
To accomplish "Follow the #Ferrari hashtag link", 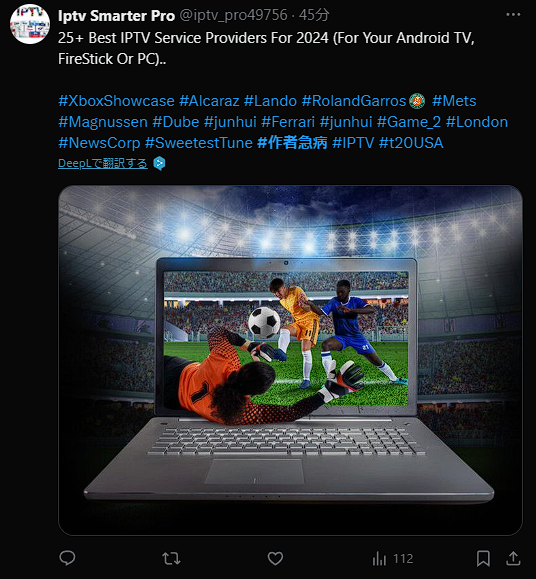I will coord(288,122).
